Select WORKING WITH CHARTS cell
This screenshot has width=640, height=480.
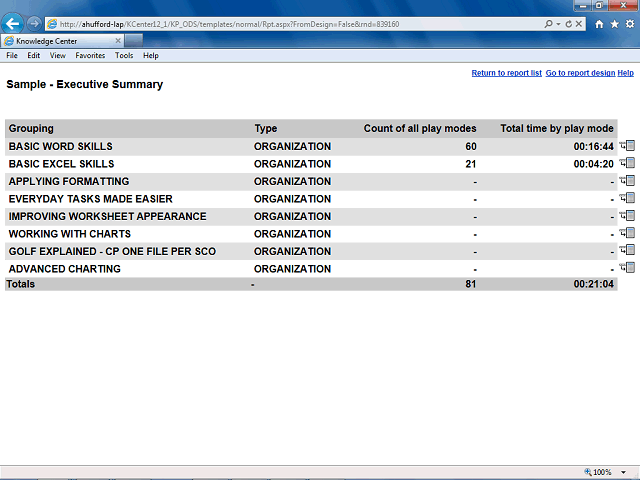click(x=70, y=234)
